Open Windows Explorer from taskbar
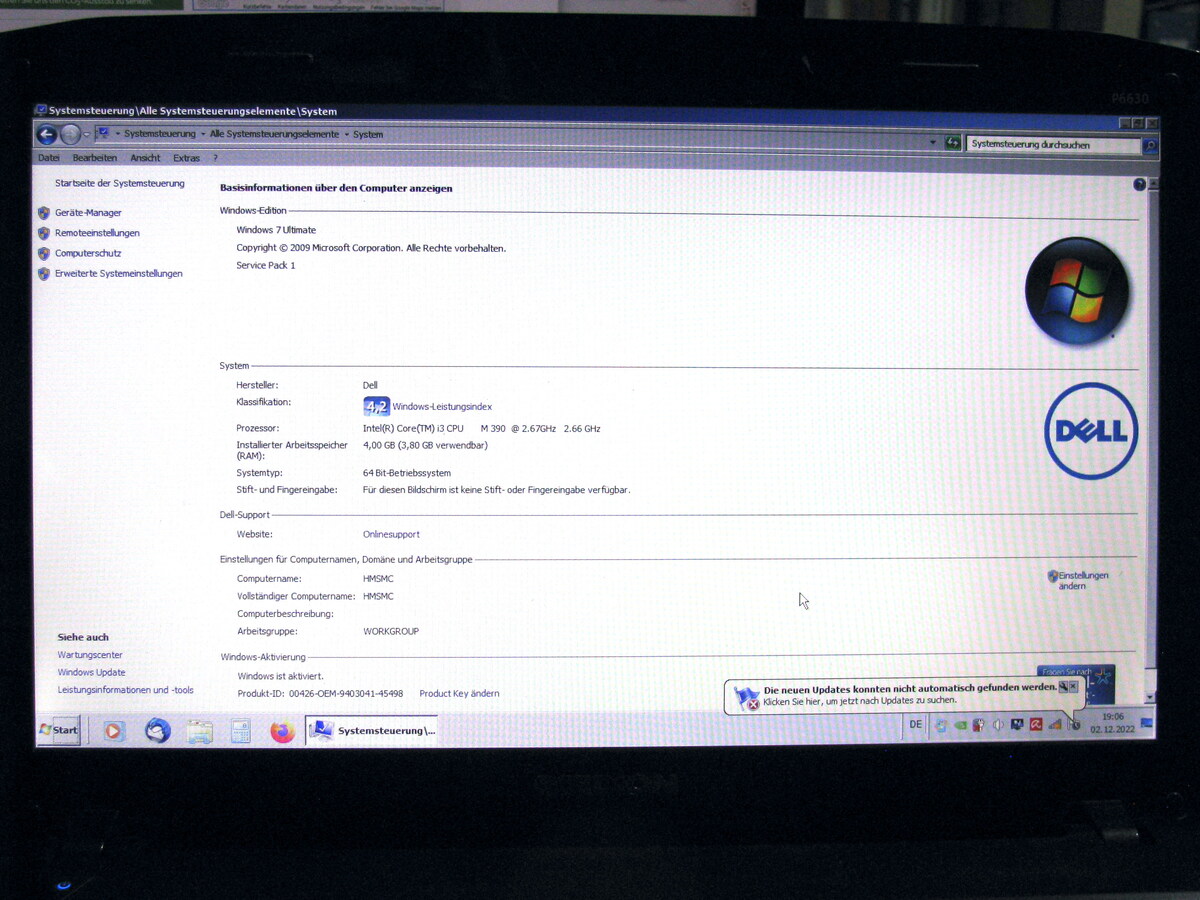The width and height of the screenshot is (1200, 900). (x=200, y=731)
